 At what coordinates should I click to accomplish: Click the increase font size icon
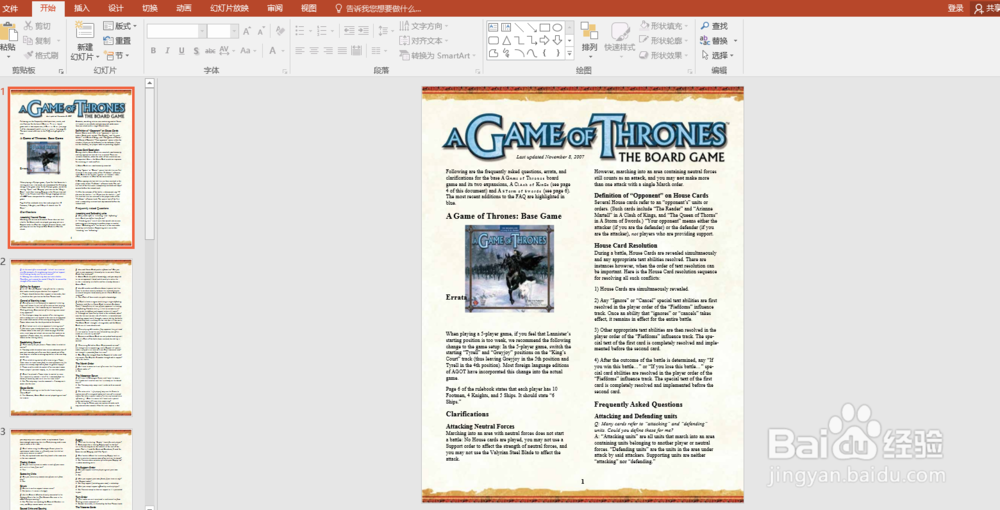[x=247, y=31]
